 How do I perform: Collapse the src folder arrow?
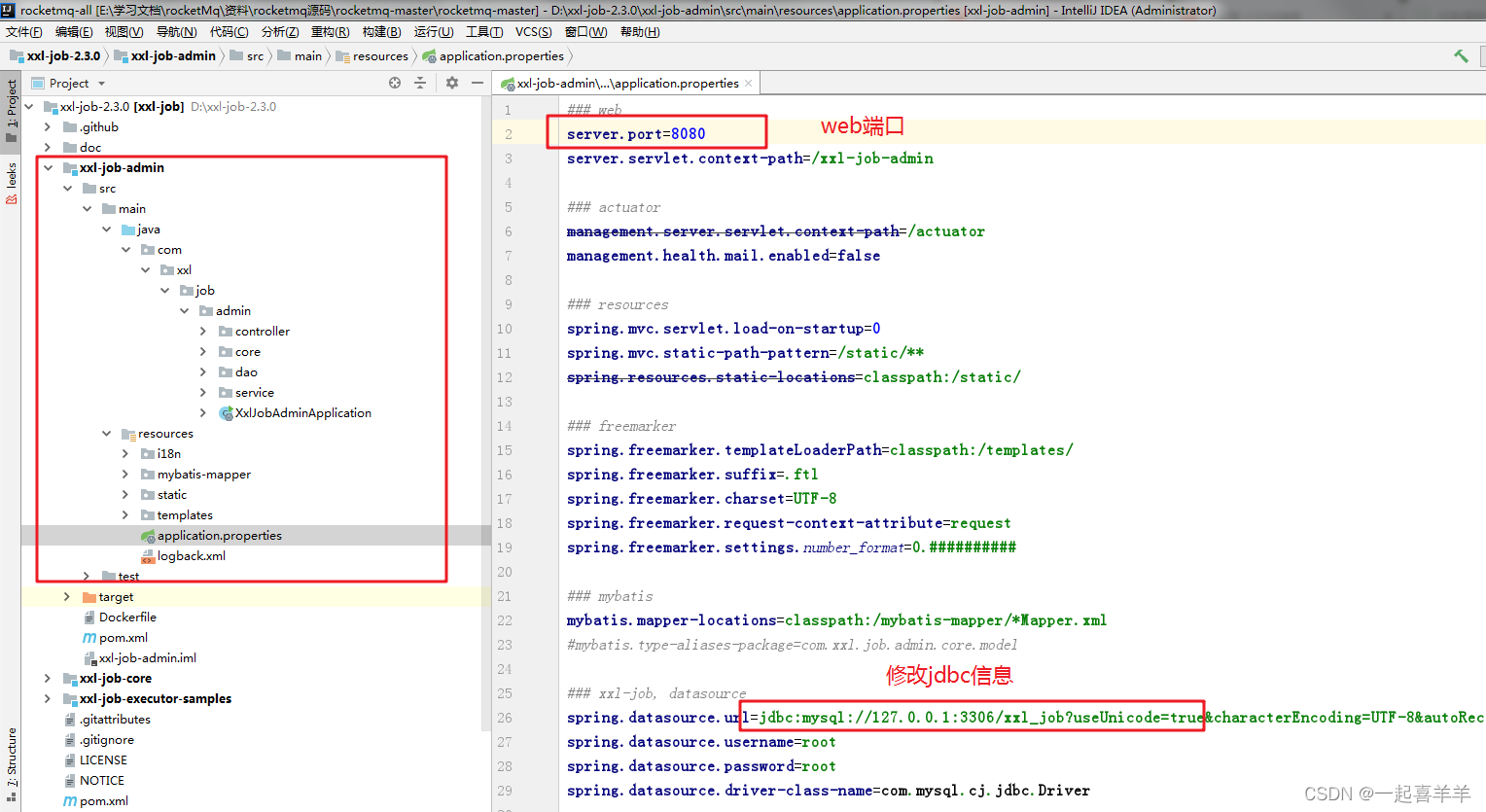click(x=67, y=189)
